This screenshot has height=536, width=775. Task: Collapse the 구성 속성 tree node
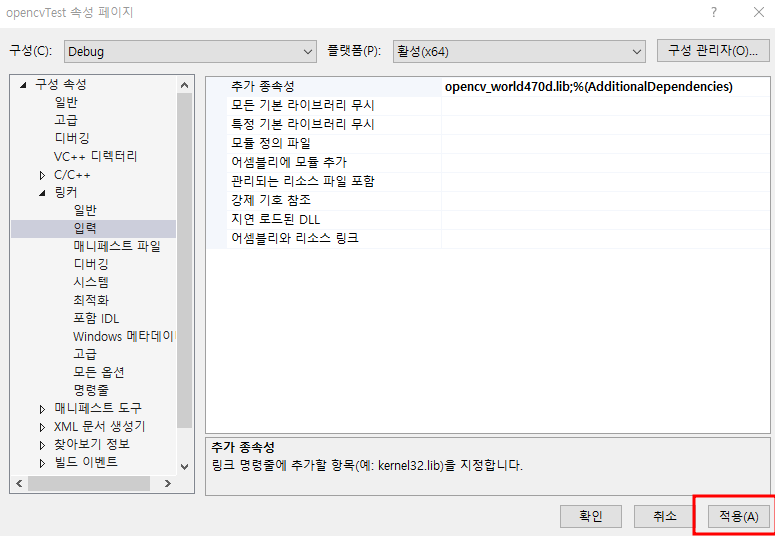coord(23,85)
